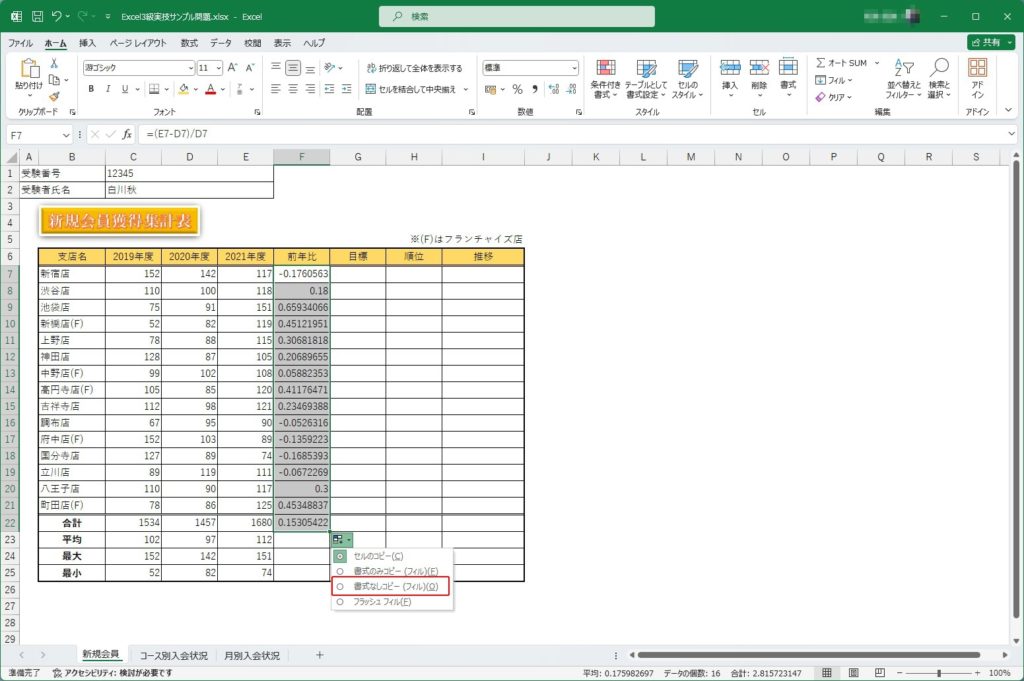Toggle bold formatting in the Font group
The image size is (1024, 681).
pyautogui.click(x=91, y=89)
